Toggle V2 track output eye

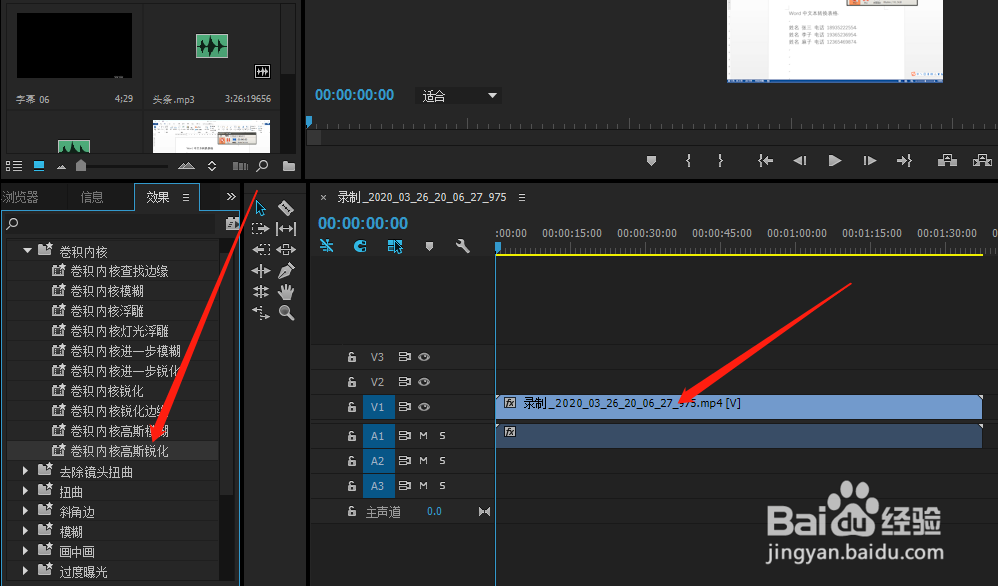(424, 382)
